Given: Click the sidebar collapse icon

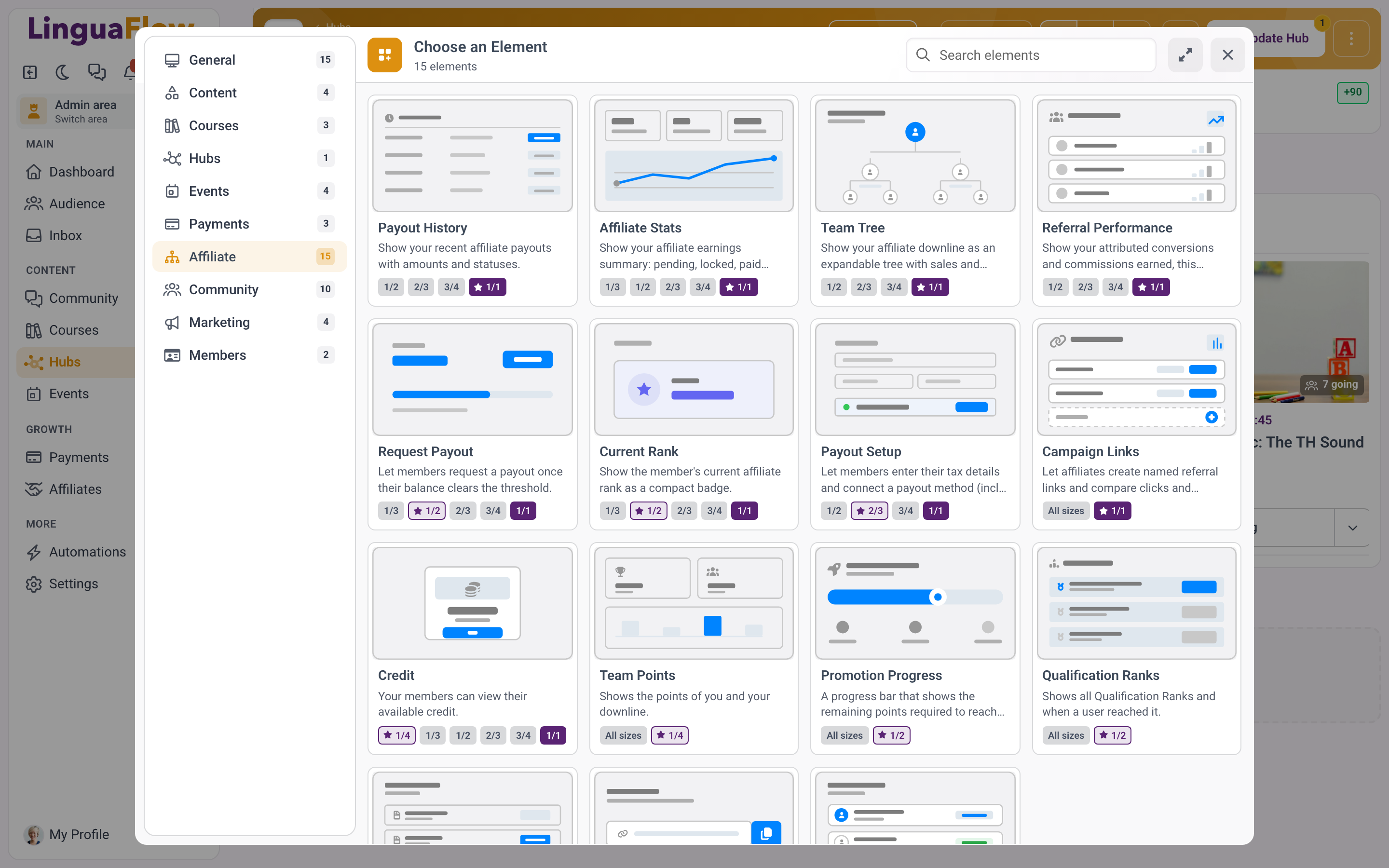Looking at the screenshot, I should click(30, 72).
